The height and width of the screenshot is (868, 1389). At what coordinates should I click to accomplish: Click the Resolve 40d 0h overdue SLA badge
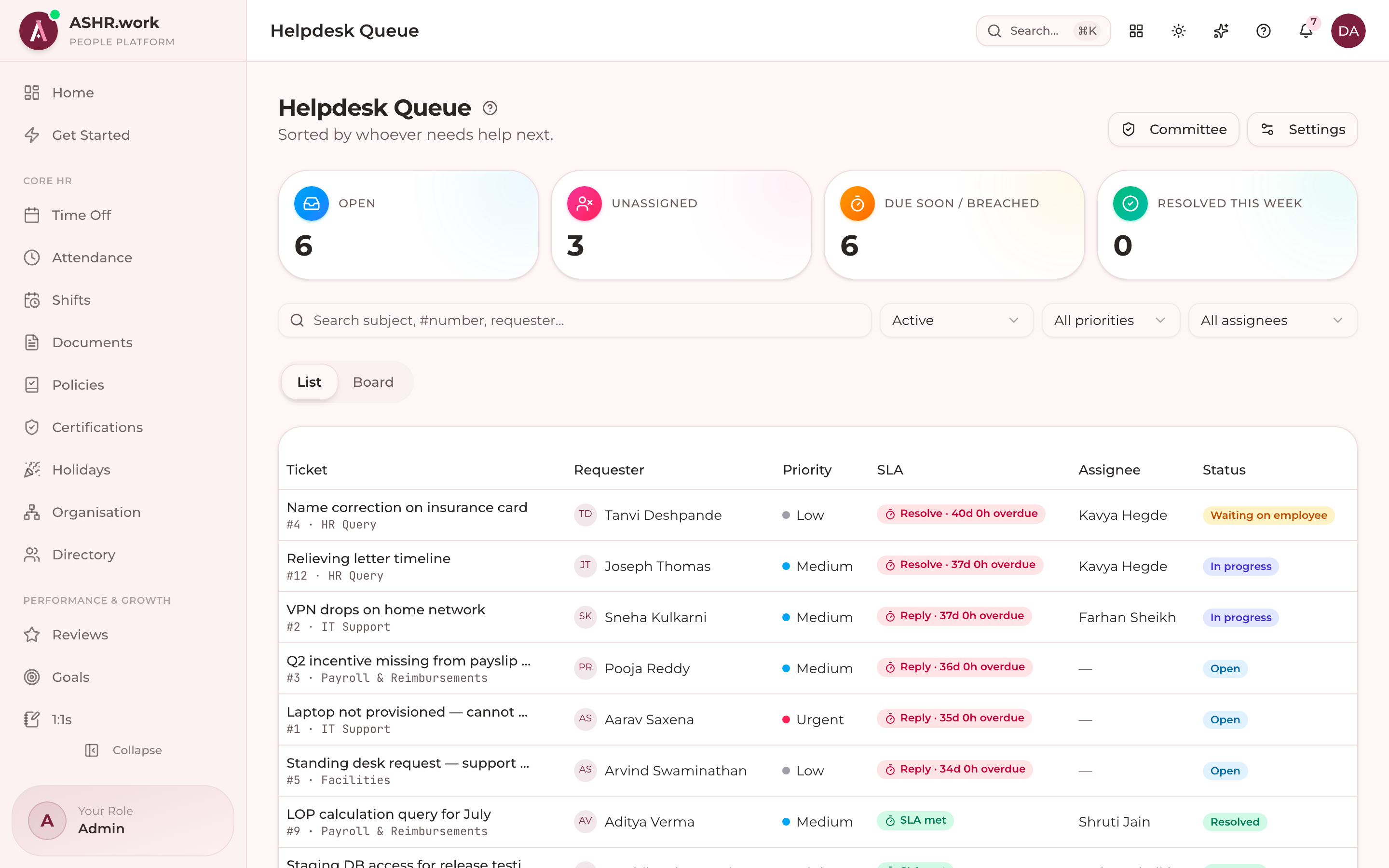(961, 514)
